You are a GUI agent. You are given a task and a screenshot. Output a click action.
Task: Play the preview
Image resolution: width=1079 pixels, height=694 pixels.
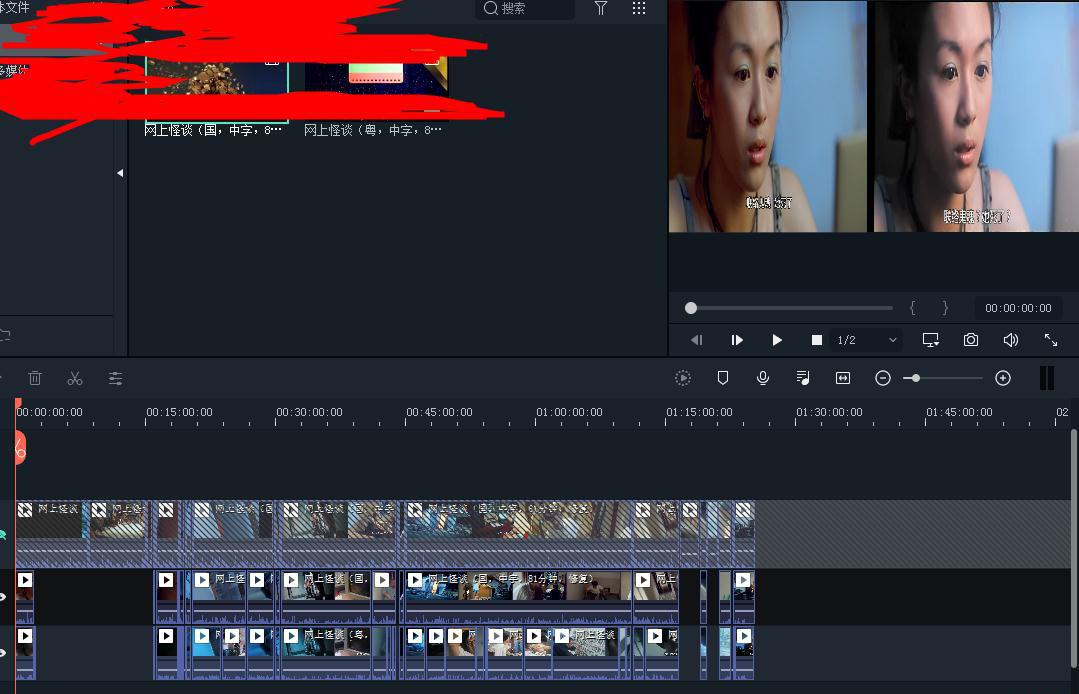(777, 340)
